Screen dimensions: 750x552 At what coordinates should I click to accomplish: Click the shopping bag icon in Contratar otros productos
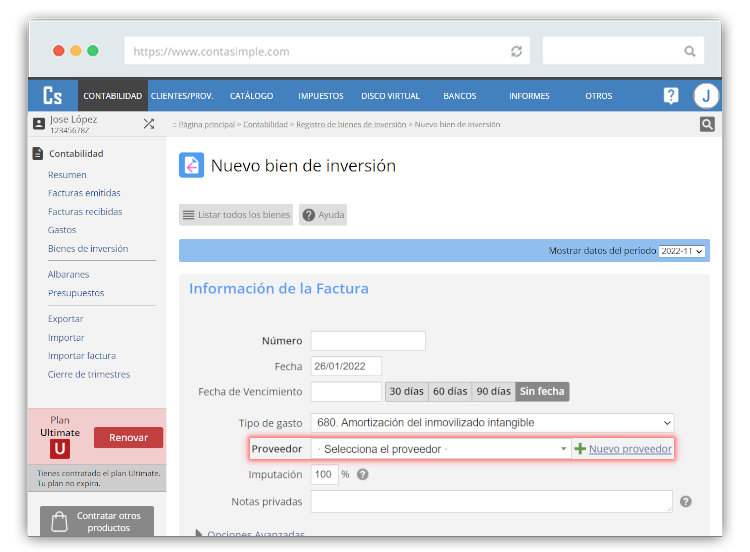[59, 521]
